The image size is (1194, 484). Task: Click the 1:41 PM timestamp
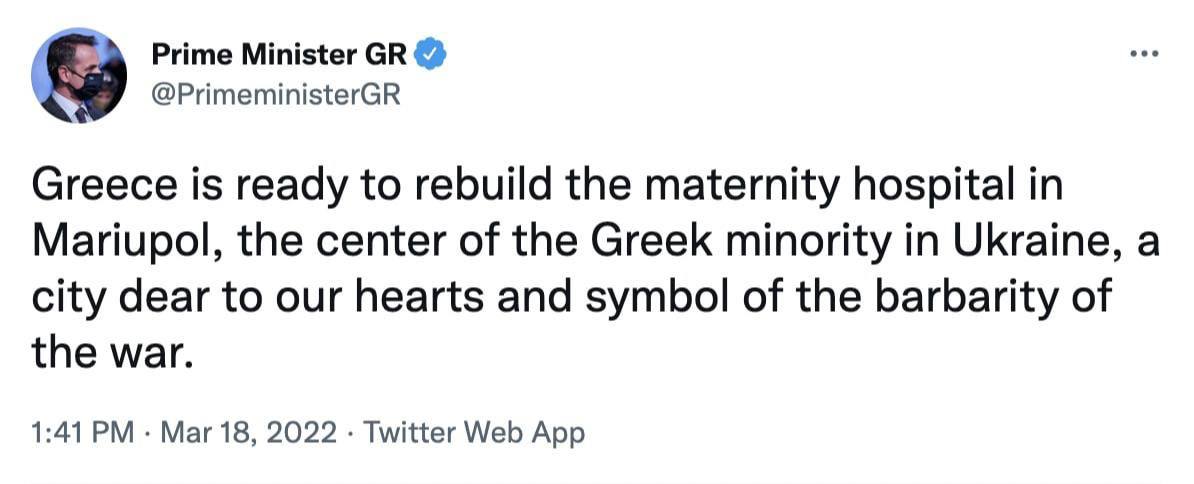point(82,433)
